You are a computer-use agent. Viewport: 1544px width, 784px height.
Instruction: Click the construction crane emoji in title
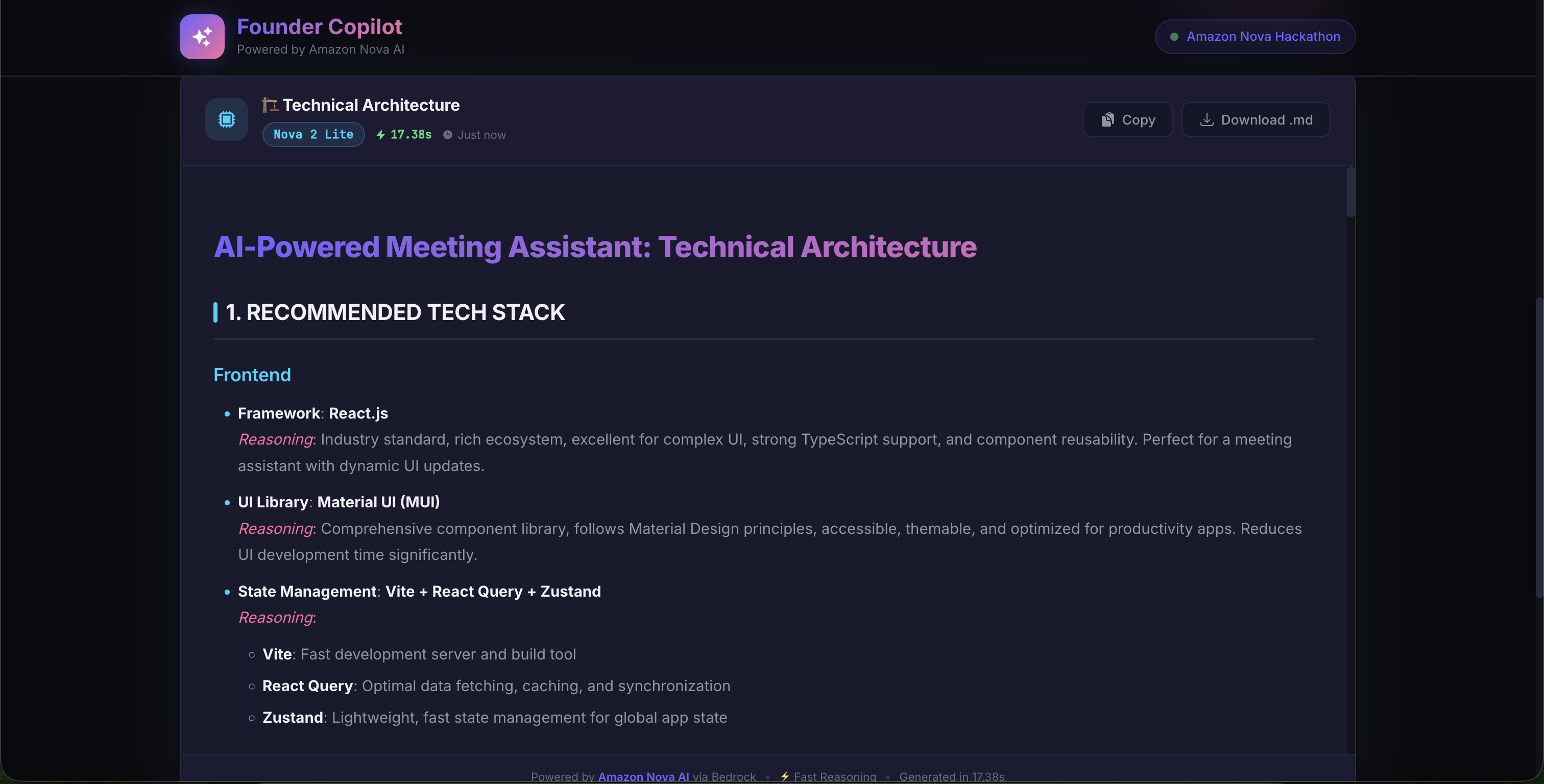270,105
